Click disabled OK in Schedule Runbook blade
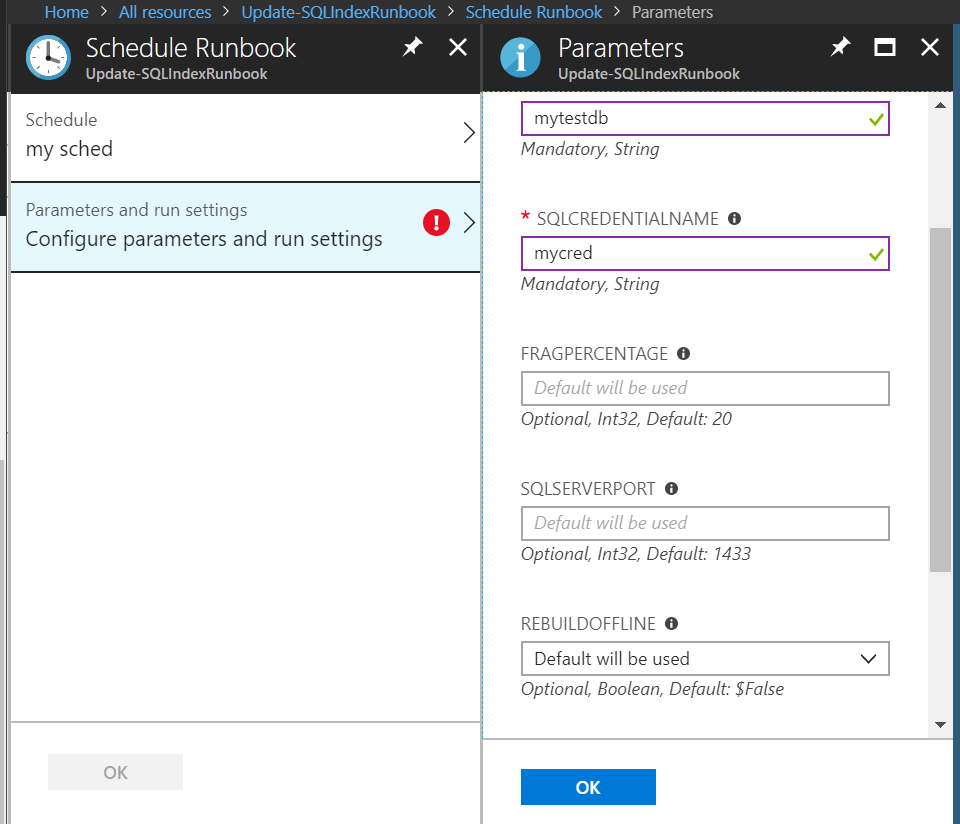960x824 pixels. 116,772
